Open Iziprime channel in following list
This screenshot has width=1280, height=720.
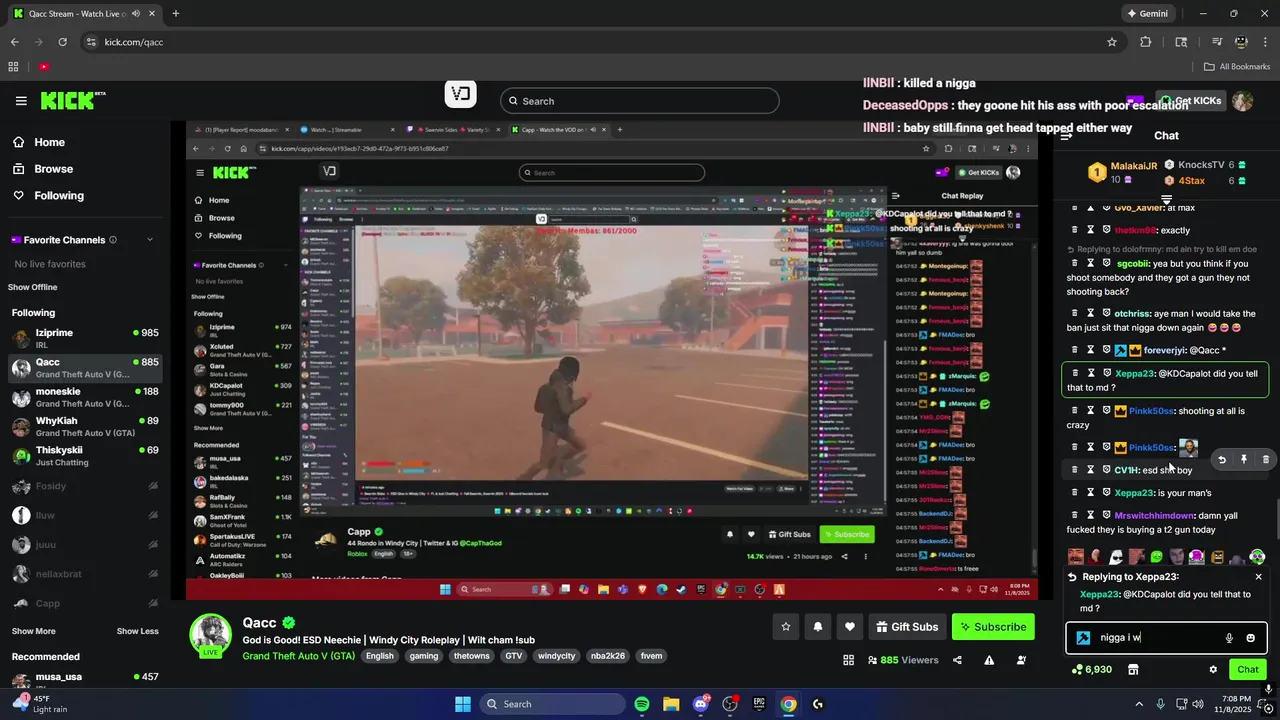(85, 337)
